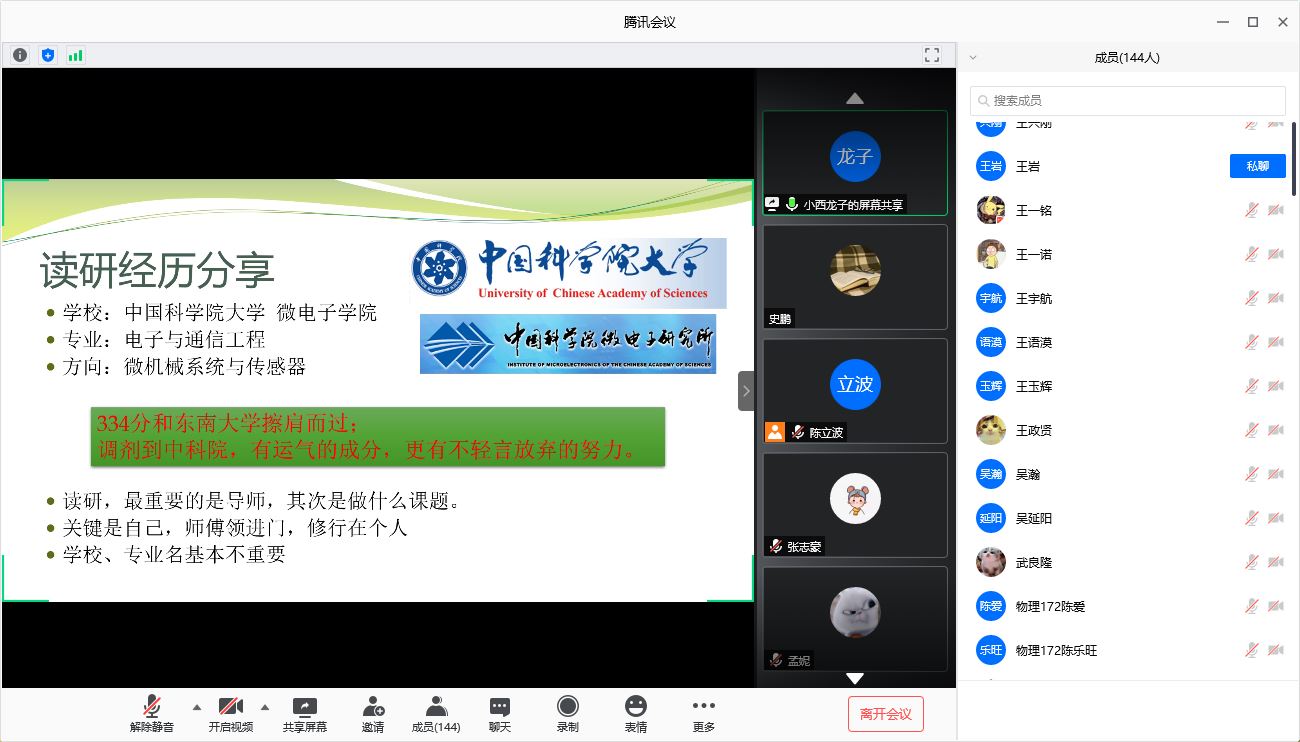1300x742 pixels.
Task: Open the 表情 emoji reactions
Action: tap(635, 713)
